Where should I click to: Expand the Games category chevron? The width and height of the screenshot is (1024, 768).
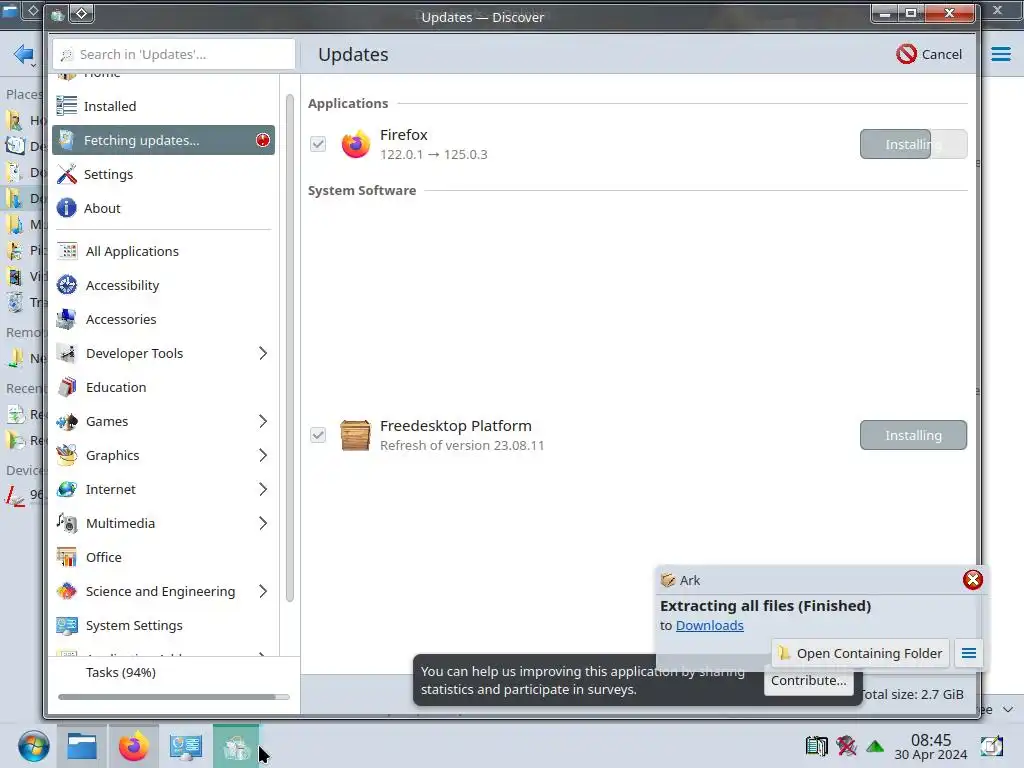(263, 421)
